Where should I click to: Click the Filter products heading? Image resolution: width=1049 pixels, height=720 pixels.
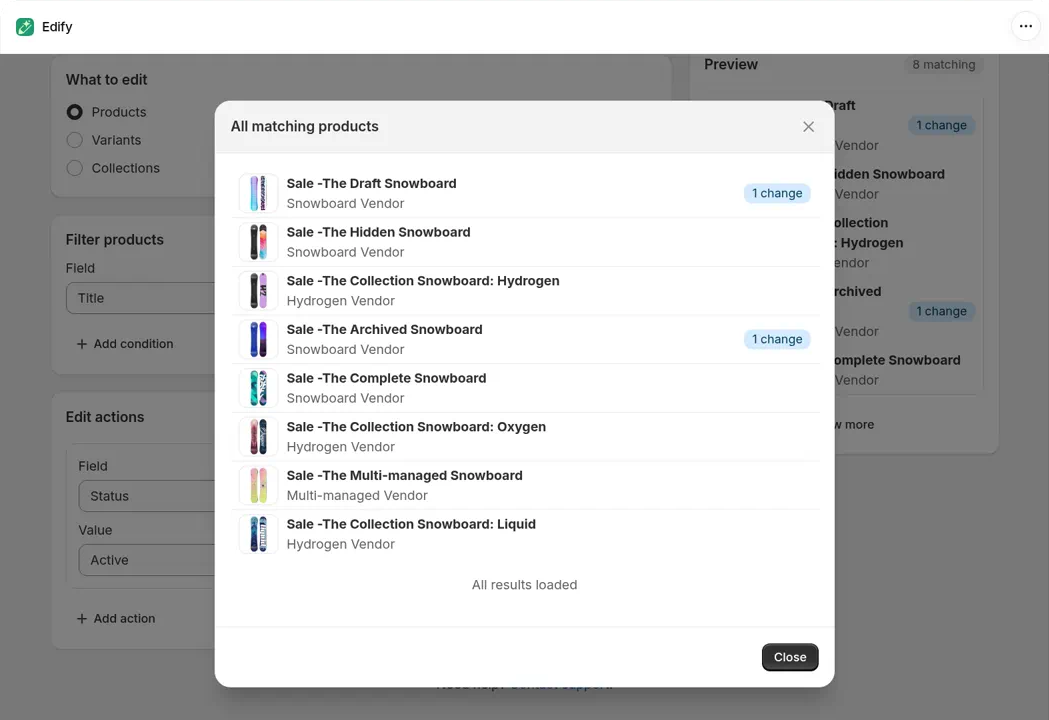pos(114,240)
